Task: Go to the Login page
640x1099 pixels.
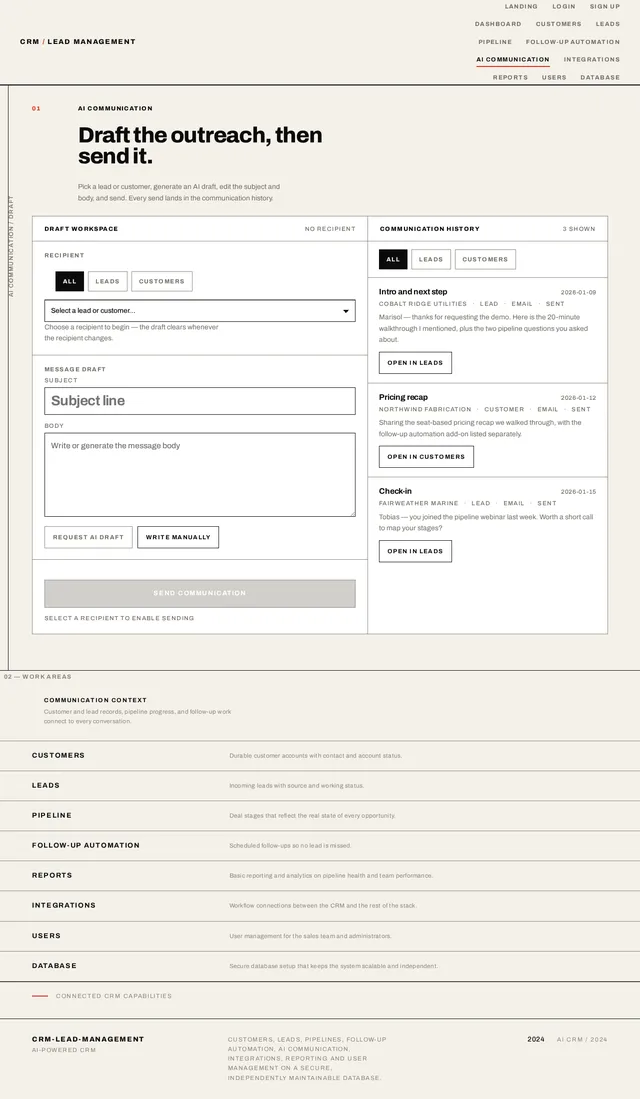Action: coord(564,6)
